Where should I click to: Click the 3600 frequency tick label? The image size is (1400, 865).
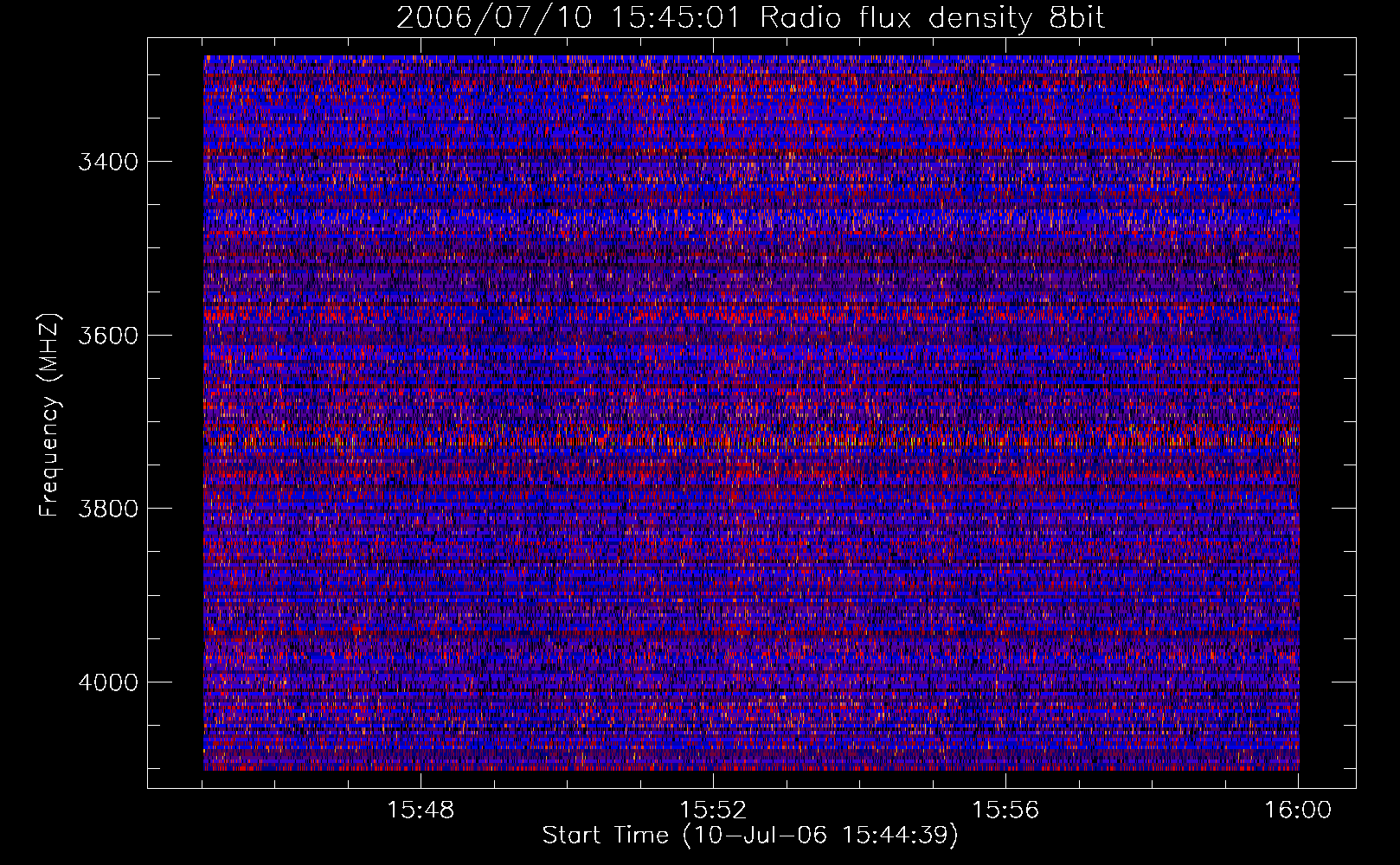[x=108, y=336]
